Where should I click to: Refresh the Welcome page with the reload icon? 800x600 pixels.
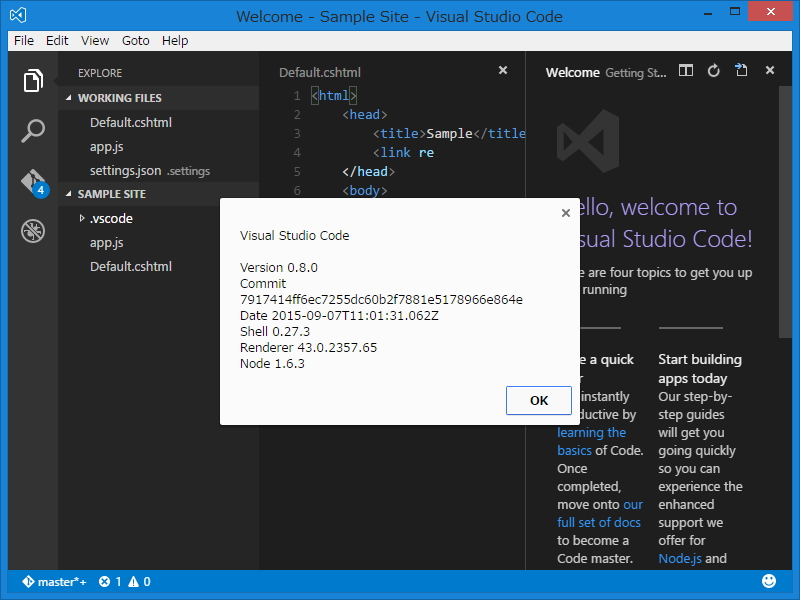tap(713, 71)
